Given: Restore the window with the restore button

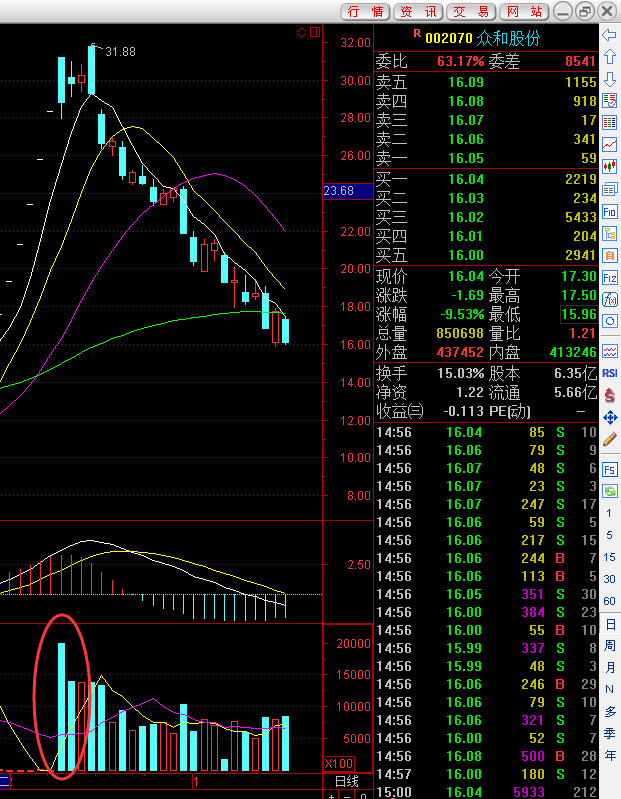Looking at the screenshot, I should [x=585, y=11].
